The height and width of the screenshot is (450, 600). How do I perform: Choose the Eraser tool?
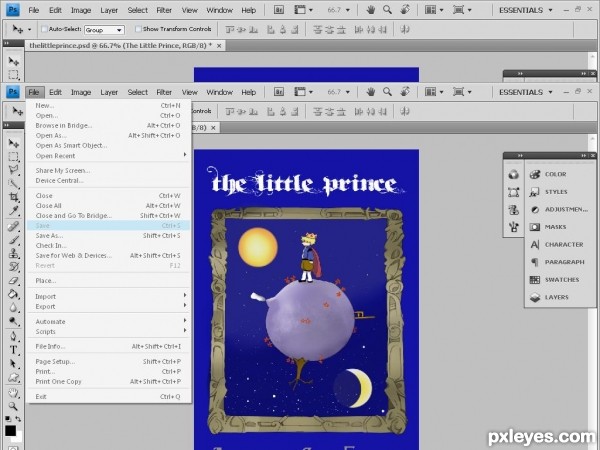[13, 280]
